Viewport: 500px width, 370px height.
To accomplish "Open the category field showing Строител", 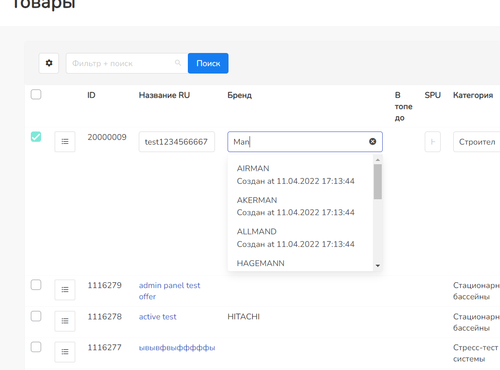I will point(476,142).
